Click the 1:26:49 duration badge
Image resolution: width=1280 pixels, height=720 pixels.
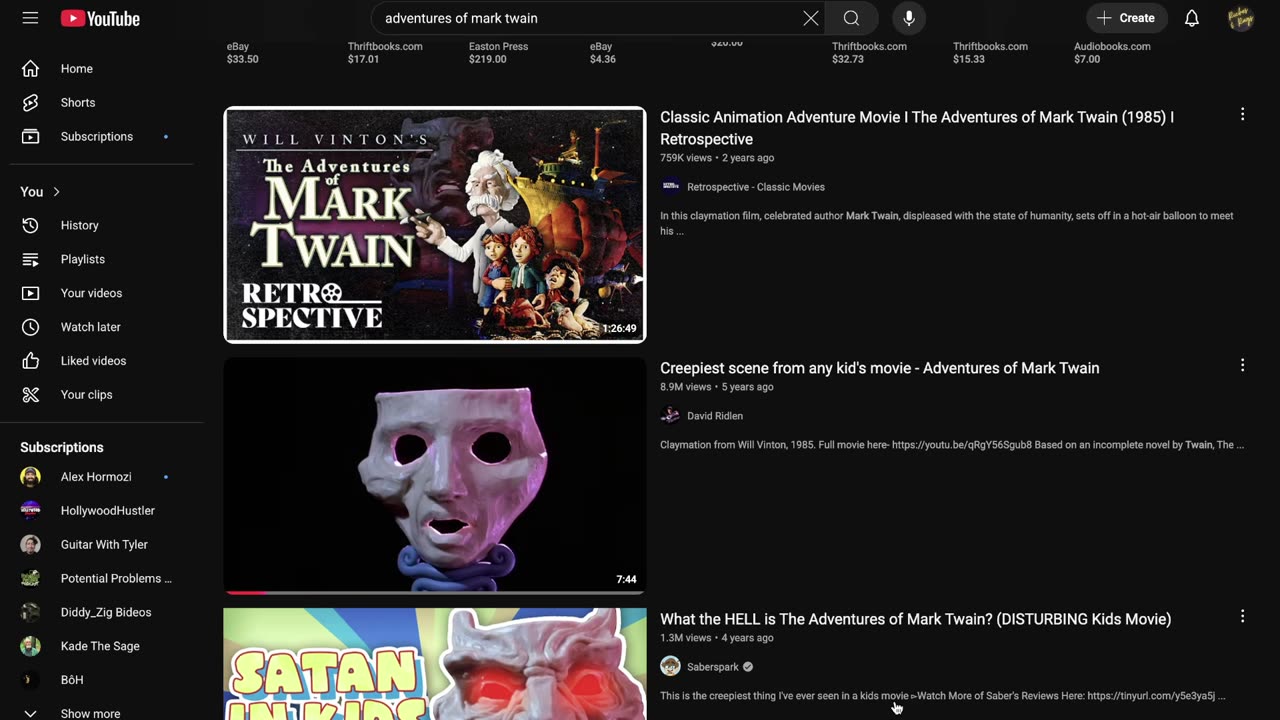tap(619, 329)
